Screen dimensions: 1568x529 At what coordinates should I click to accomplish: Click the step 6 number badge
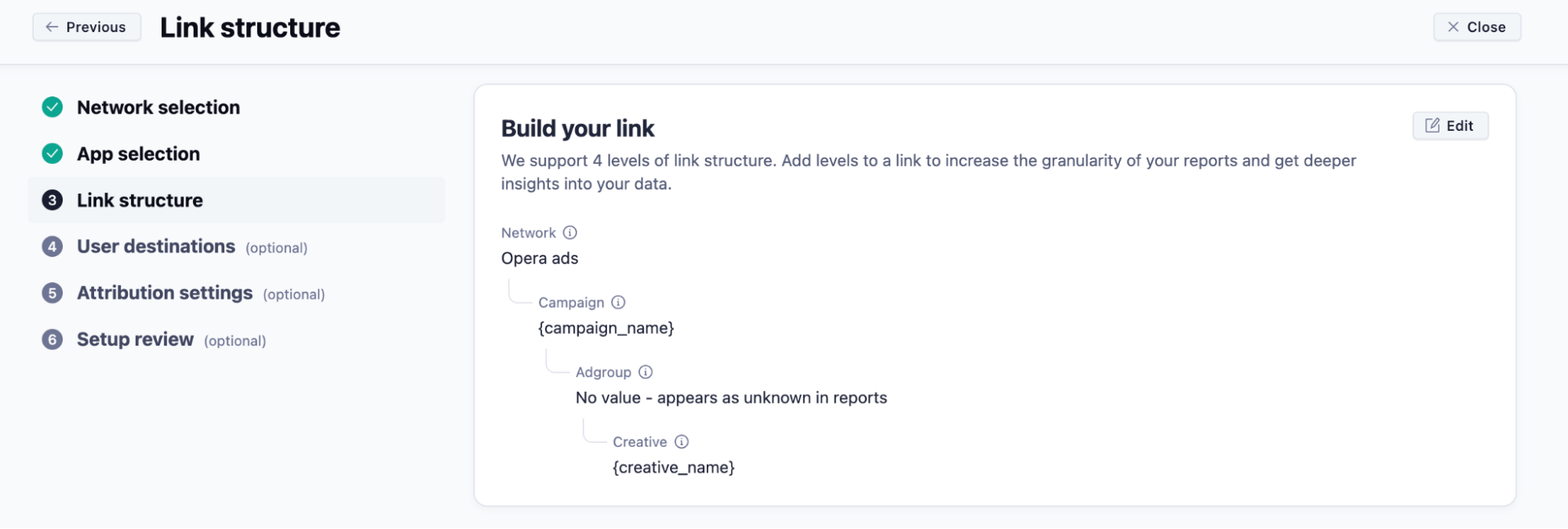pyautogui.click(x=53, y=339)
